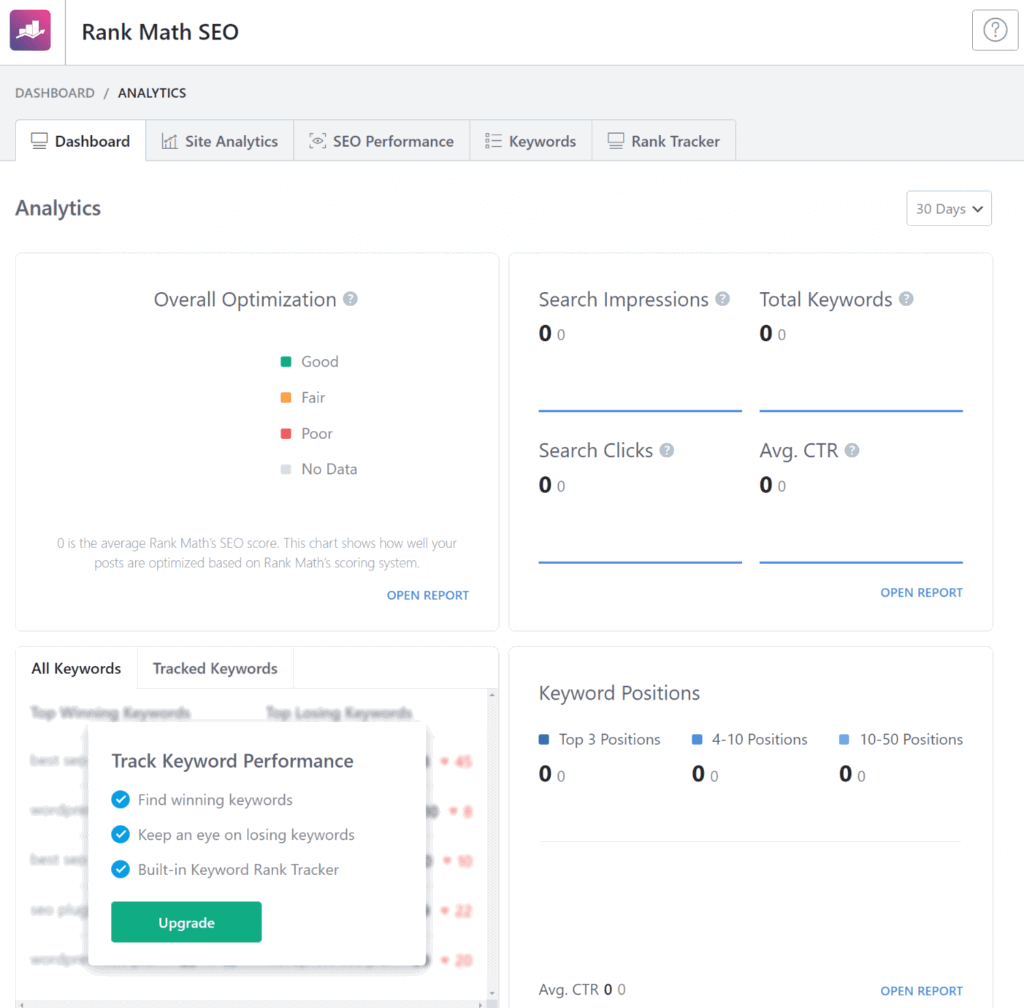Open the help question mark icon
Screen dimensions: 1024x1008
994,31
